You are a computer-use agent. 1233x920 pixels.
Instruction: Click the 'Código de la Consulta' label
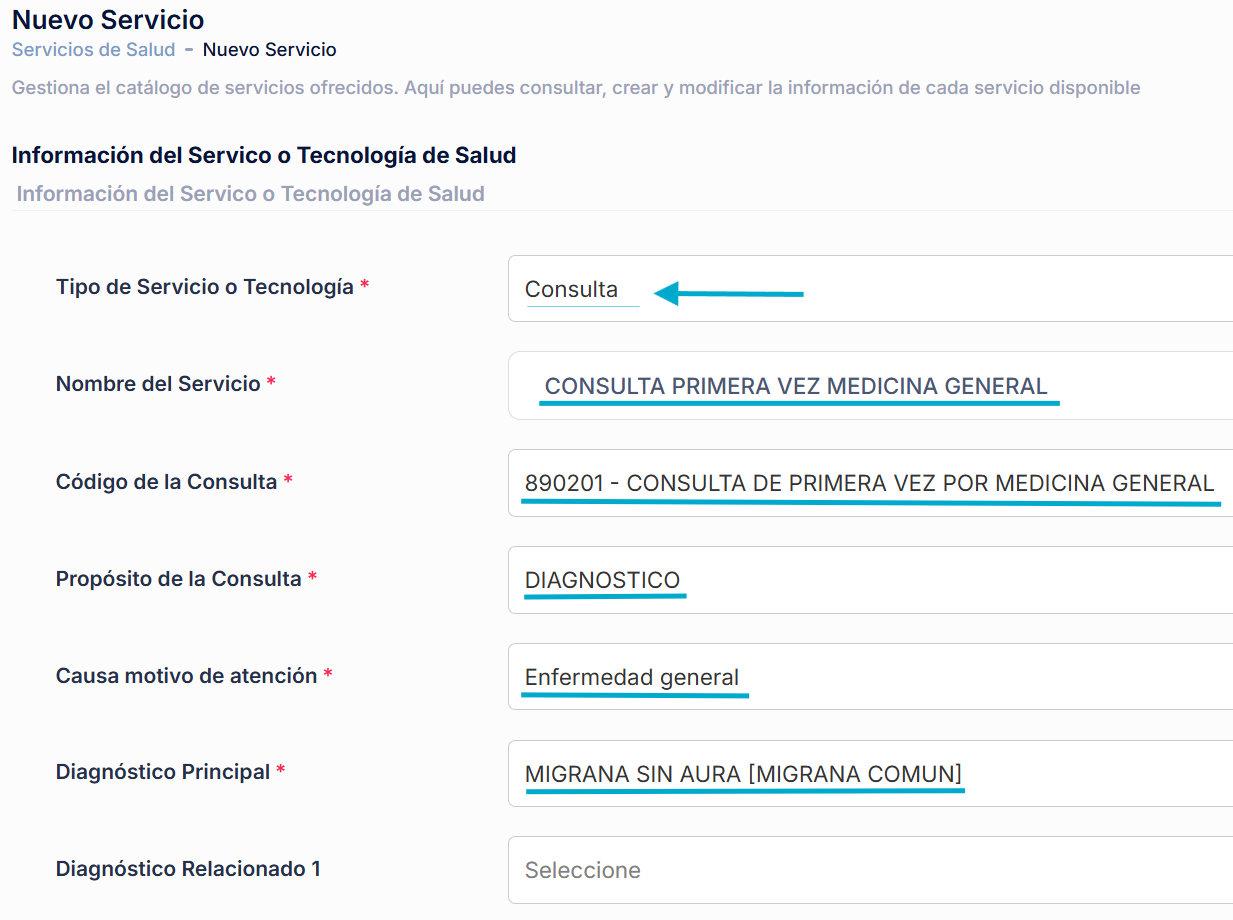[x=166, y=482]
